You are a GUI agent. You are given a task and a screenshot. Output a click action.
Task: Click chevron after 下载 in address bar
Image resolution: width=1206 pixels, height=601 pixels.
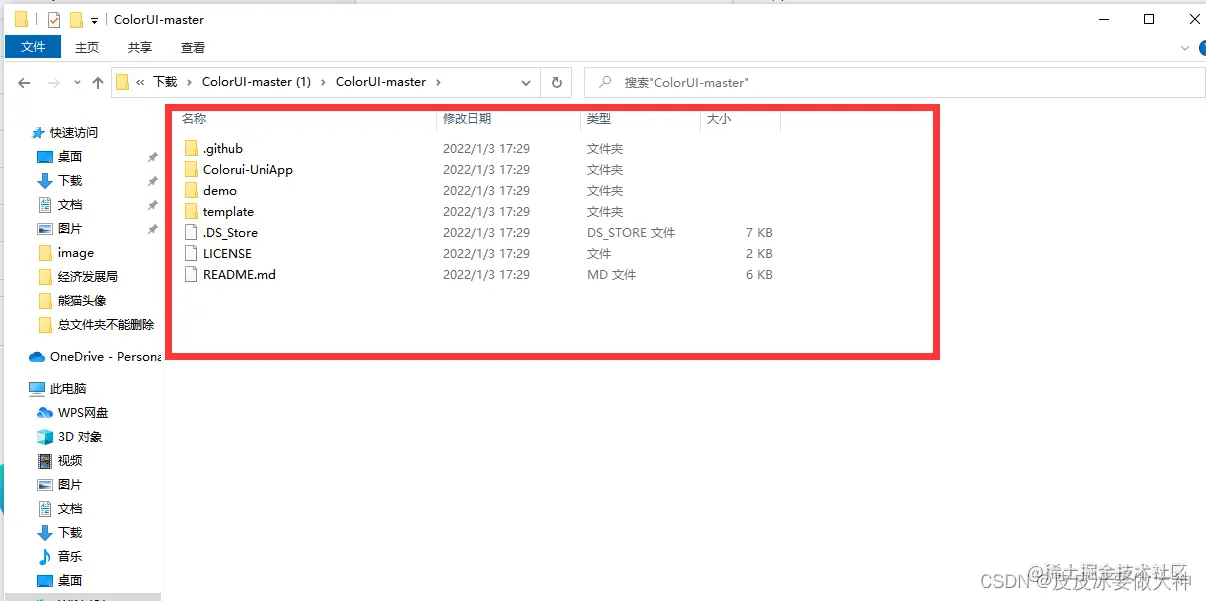(189, 83)
